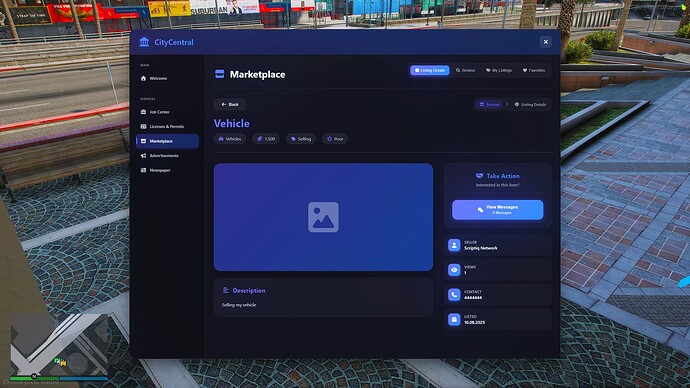Viewport: 690px width, 388px height.
Task: Click the View Messages button
Action: pyautogui.click(x=498, y=210)
